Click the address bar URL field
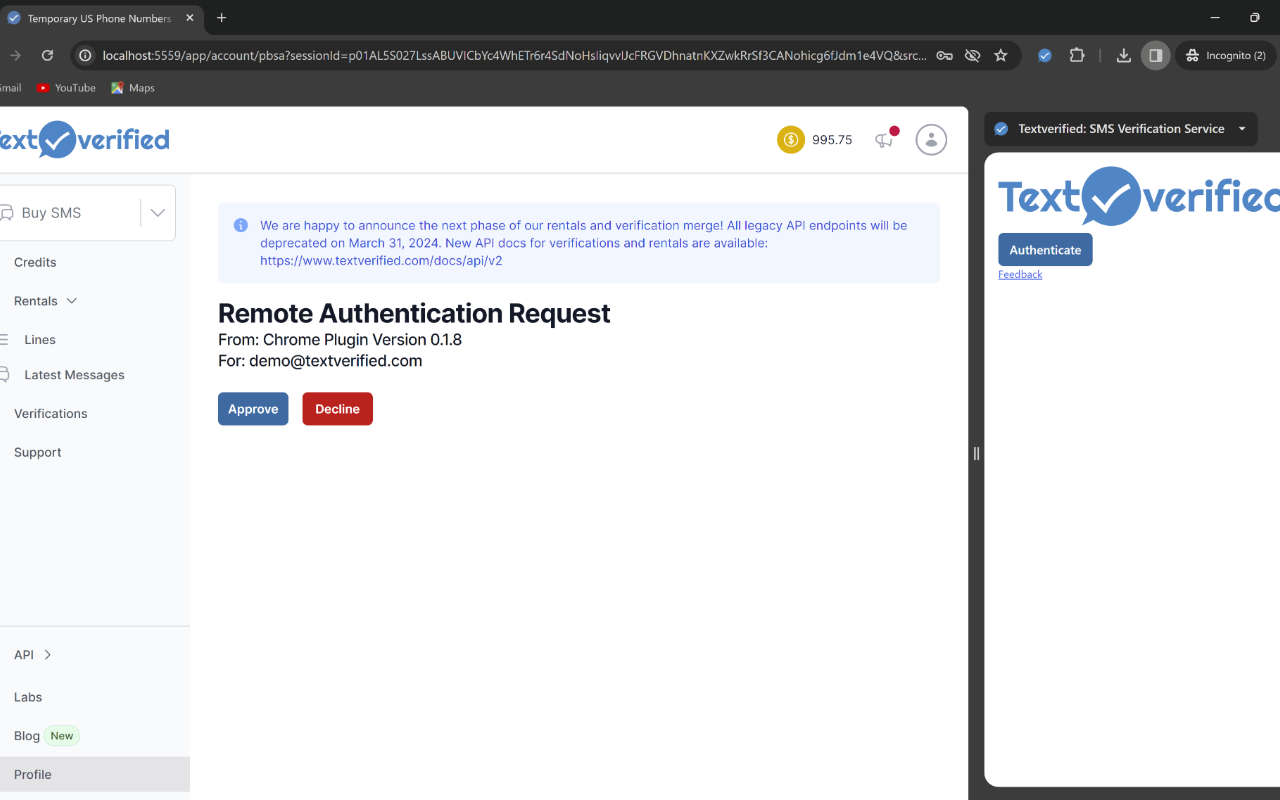Image resolution: width=1280 pixels, height=800 pixels. [500, 55]
